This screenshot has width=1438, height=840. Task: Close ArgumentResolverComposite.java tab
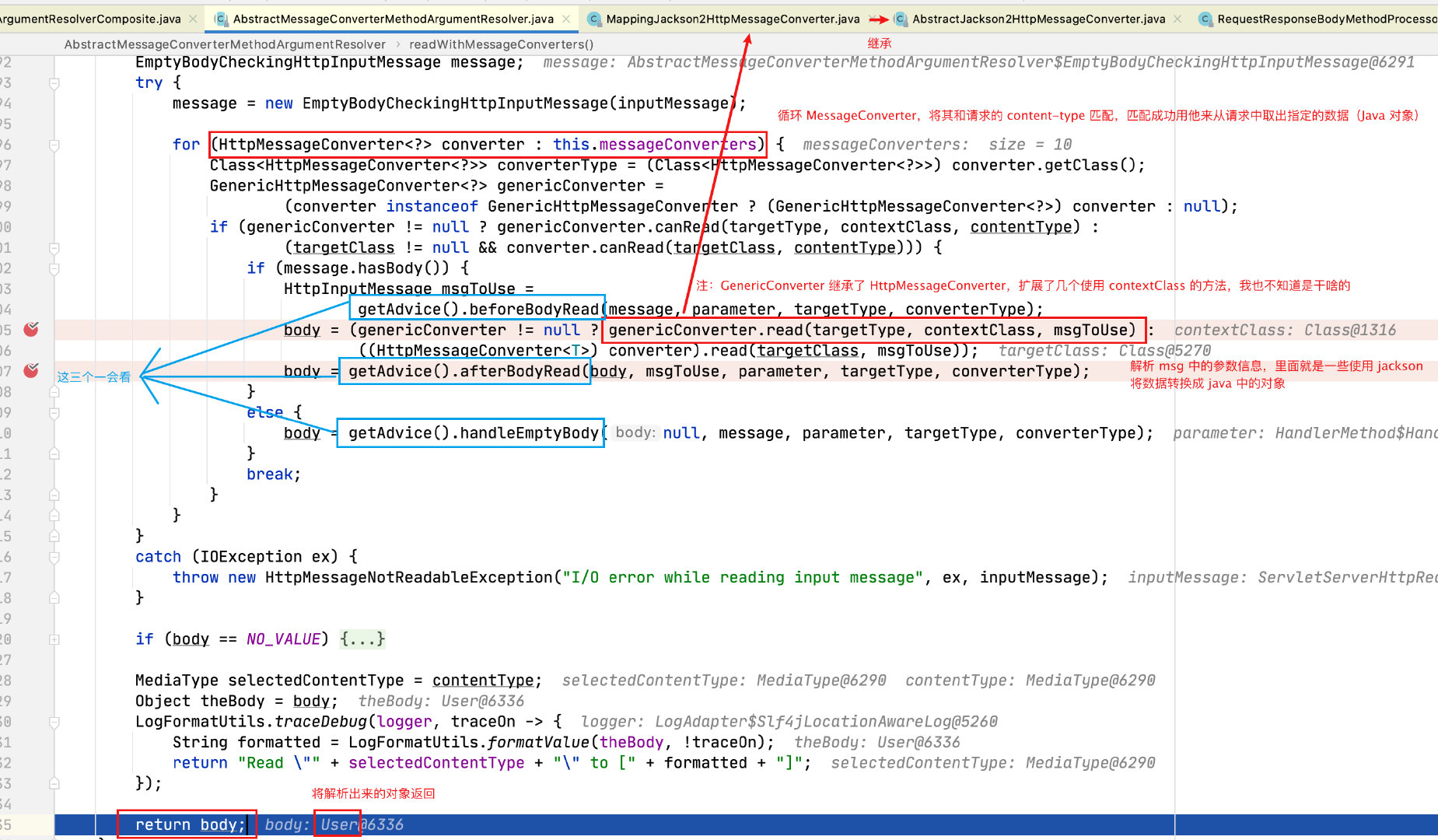tap(194, 19)
